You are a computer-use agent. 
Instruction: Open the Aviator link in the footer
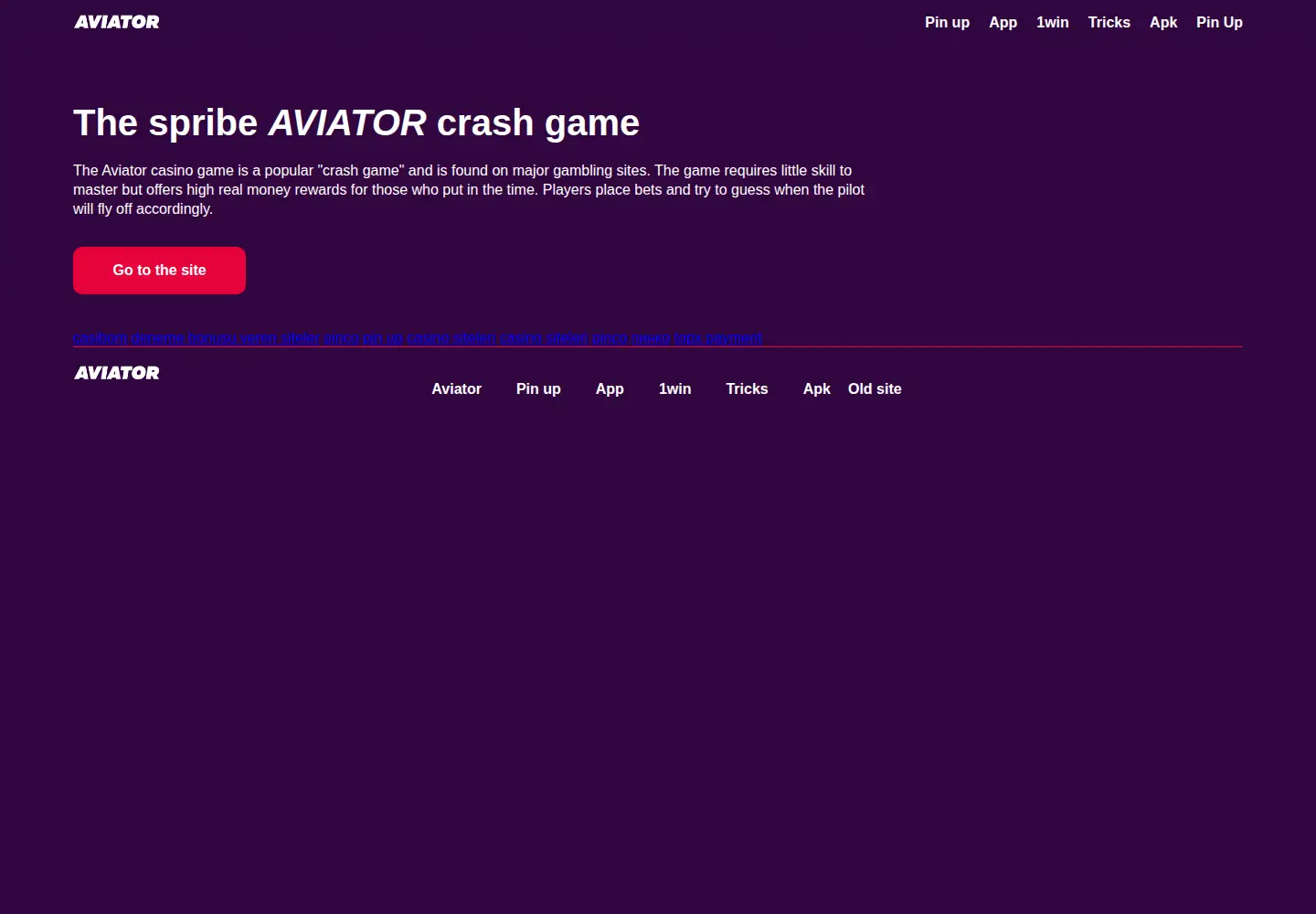coord(456,388)
